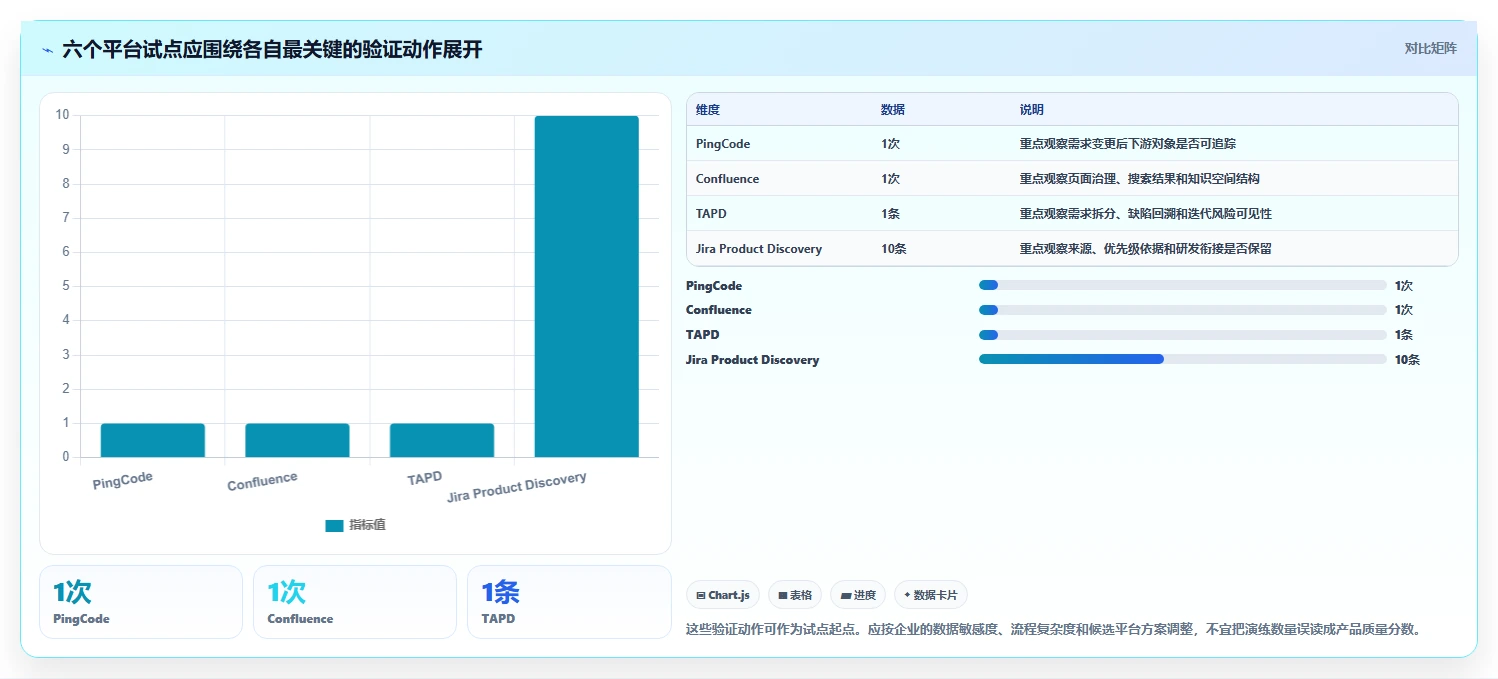Select the 表格 tag

796,595
